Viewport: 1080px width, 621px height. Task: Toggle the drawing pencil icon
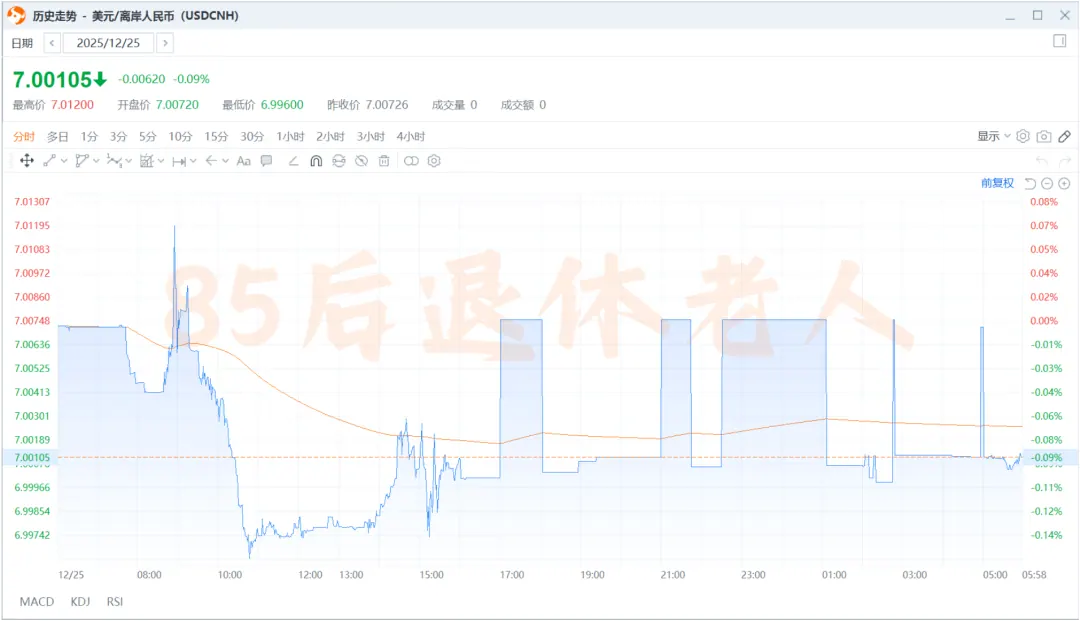[1065, 136]
